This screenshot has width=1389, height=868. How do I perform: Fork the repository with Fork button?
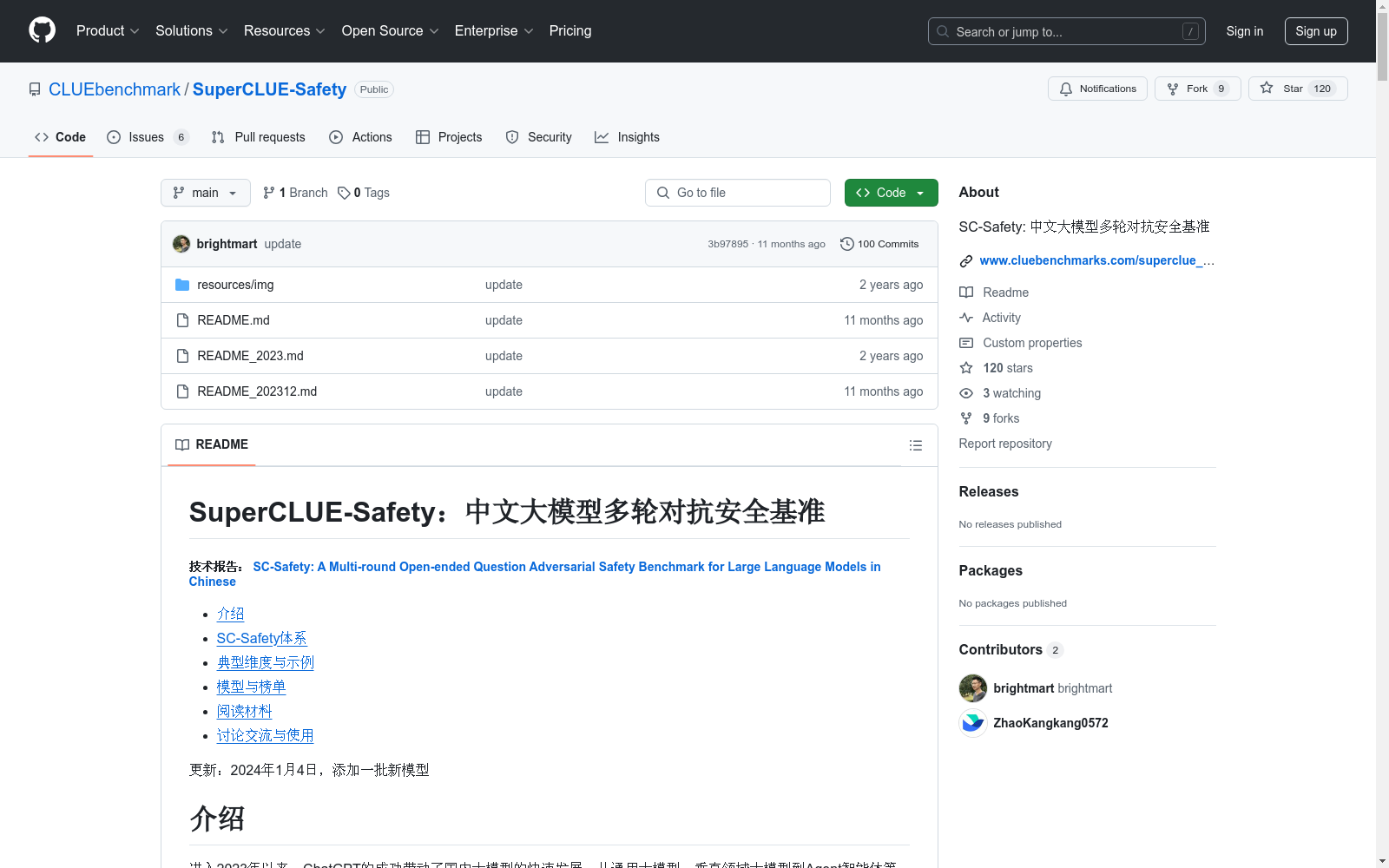click(x=1197, y=89)
